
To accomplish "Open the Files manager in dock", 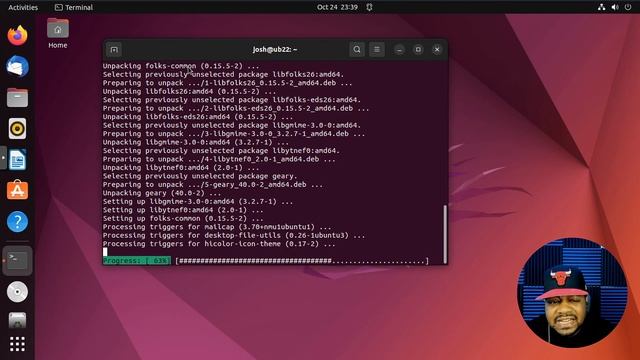I will point(17,98).
